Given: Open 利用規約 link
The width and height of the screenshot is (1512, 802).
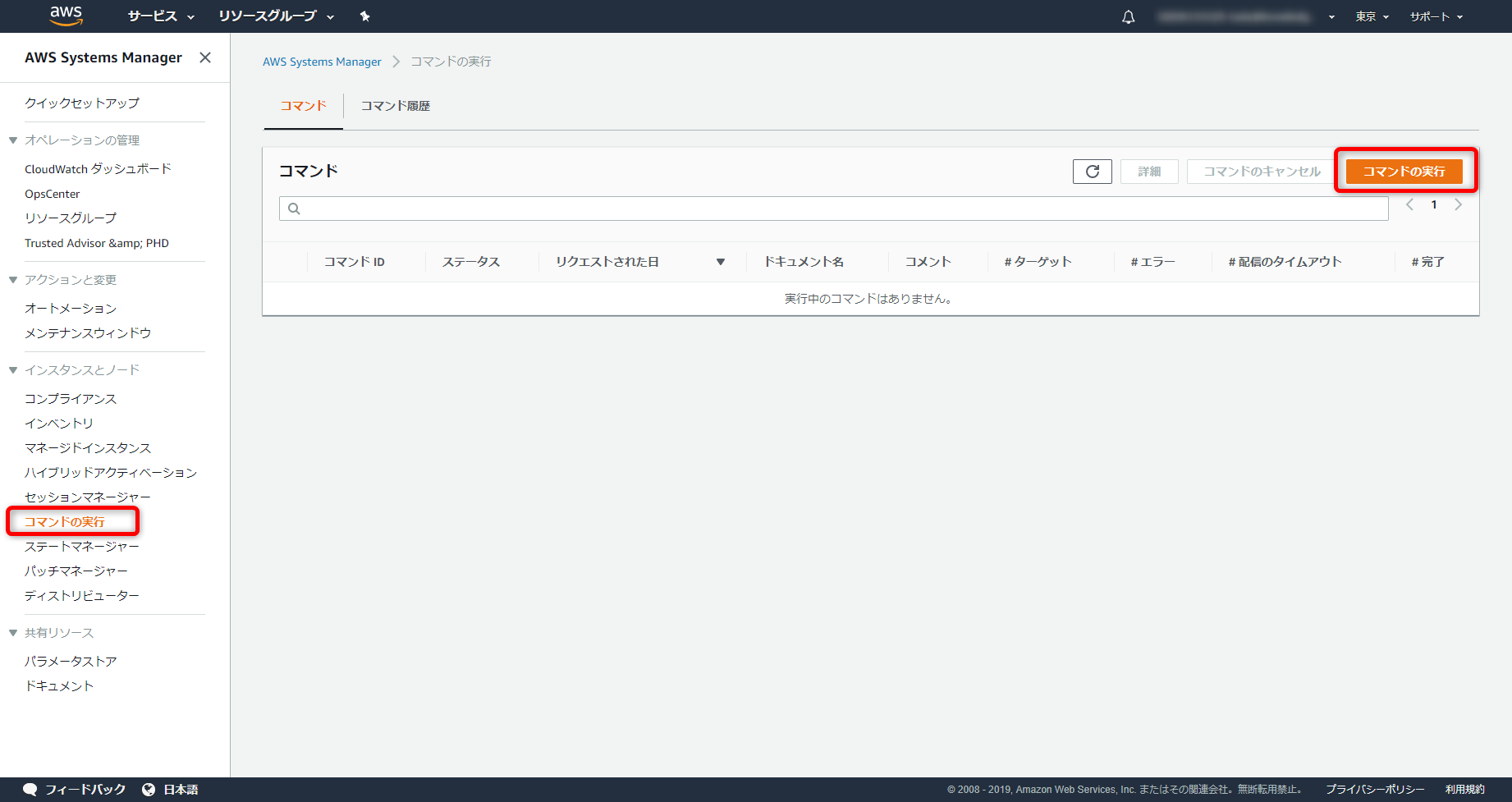Looking at the screenshot, I should (1465, 790).
